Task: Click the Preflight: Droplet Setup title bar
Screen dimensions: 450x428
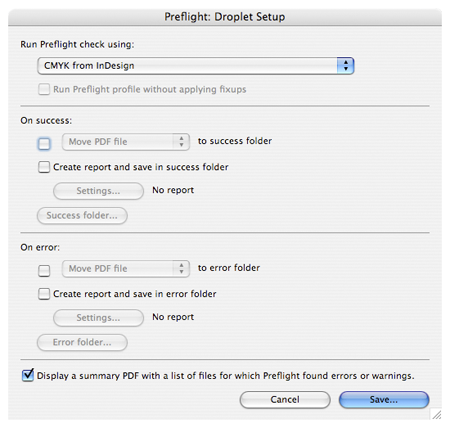Action: coord(225,17)
